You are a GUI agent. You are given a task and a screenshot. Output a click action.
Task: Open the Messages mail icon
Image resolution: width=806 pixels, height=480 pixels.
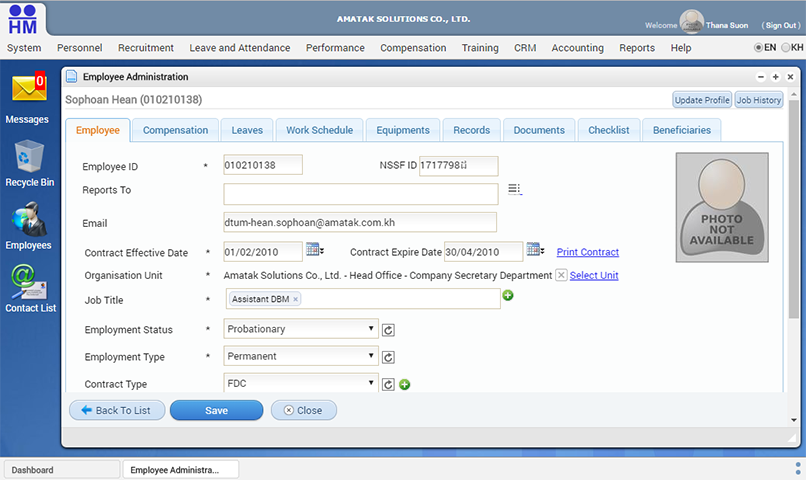point(29,87)
